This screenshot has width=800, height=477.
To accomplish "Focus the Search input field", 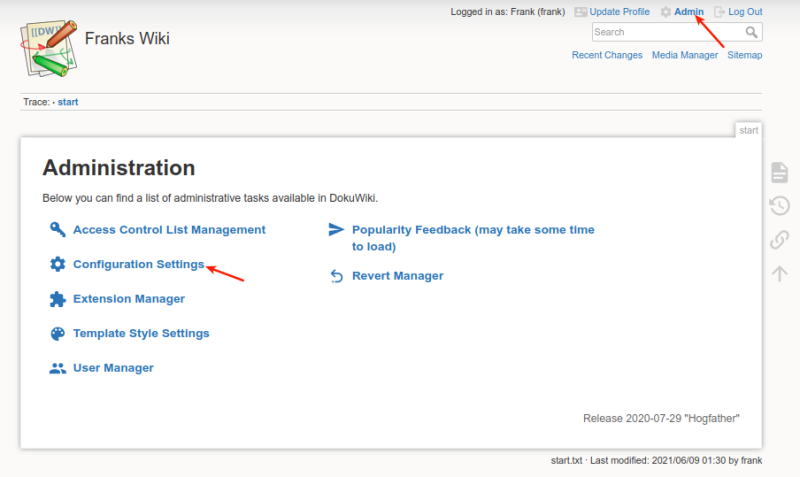I will click(x=668, y=32).
